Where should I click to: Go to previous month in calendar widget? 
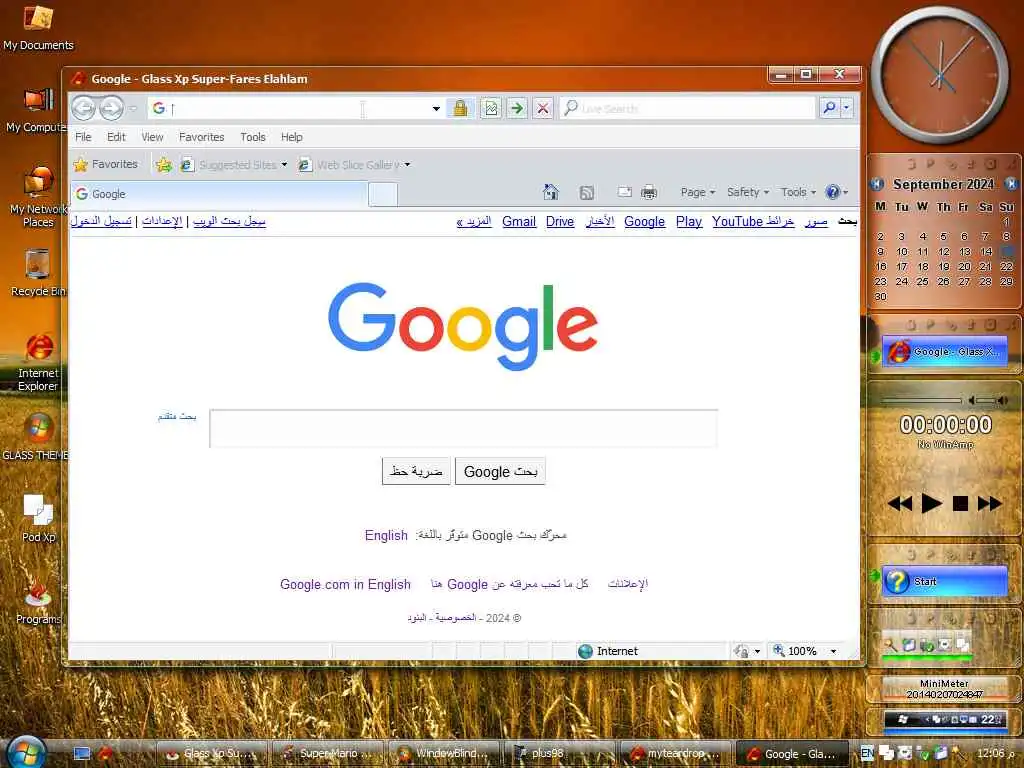877,184
